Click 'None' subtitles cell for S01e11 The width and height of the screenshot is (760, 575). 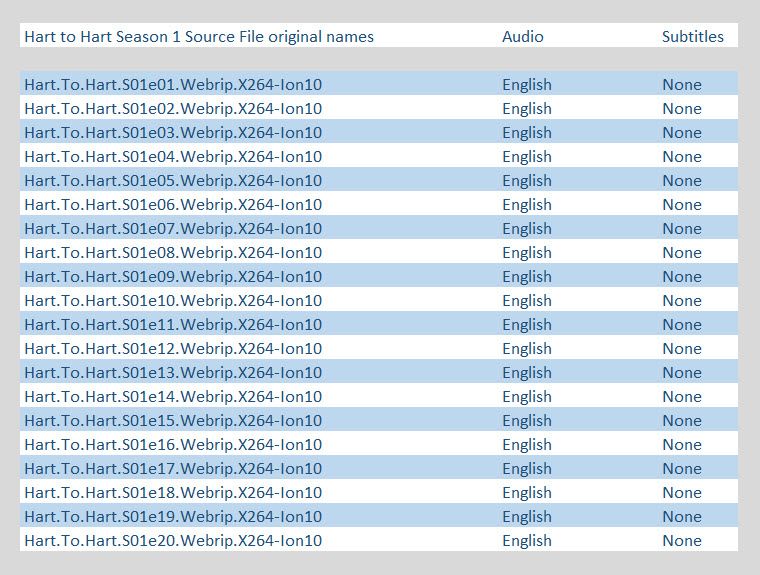tap(682, 324)
